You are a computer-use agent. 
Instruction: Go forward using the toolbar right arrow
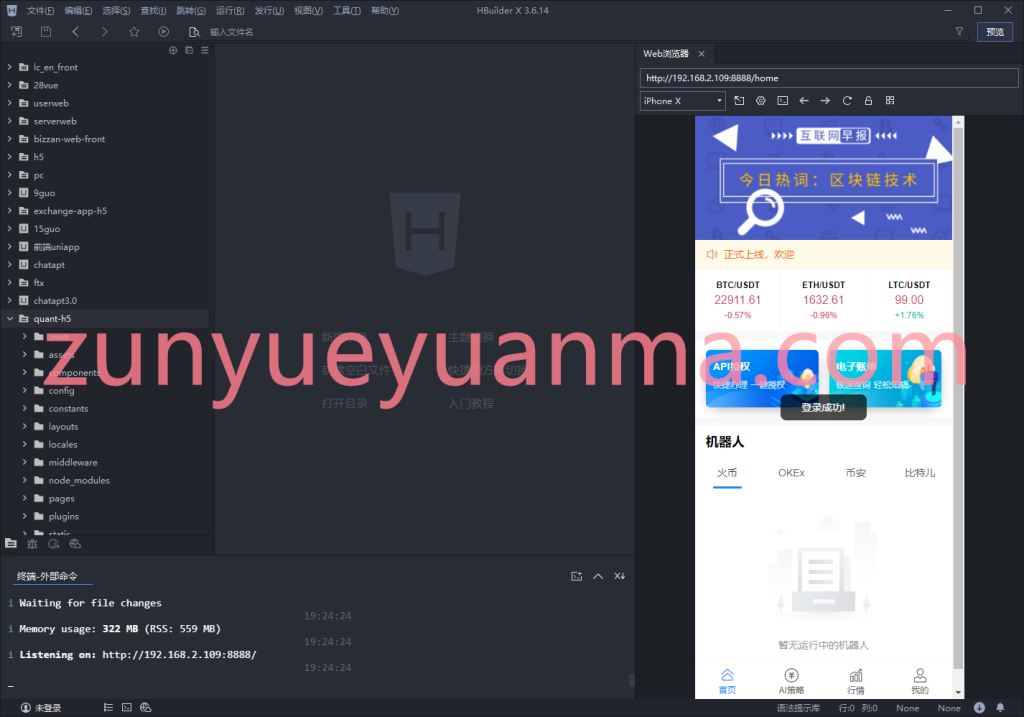(104, 31)
